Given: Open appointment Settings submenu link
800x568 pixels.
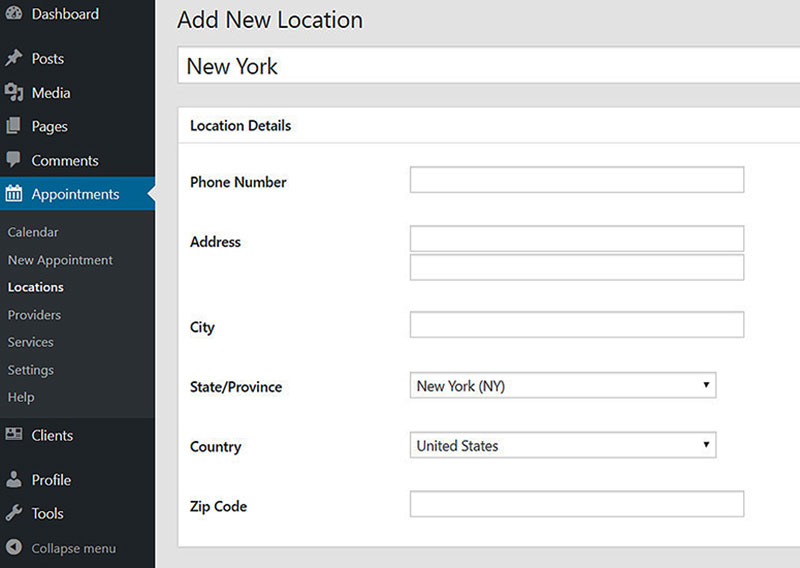Looking at the screenshot, I should pos(31,370).
